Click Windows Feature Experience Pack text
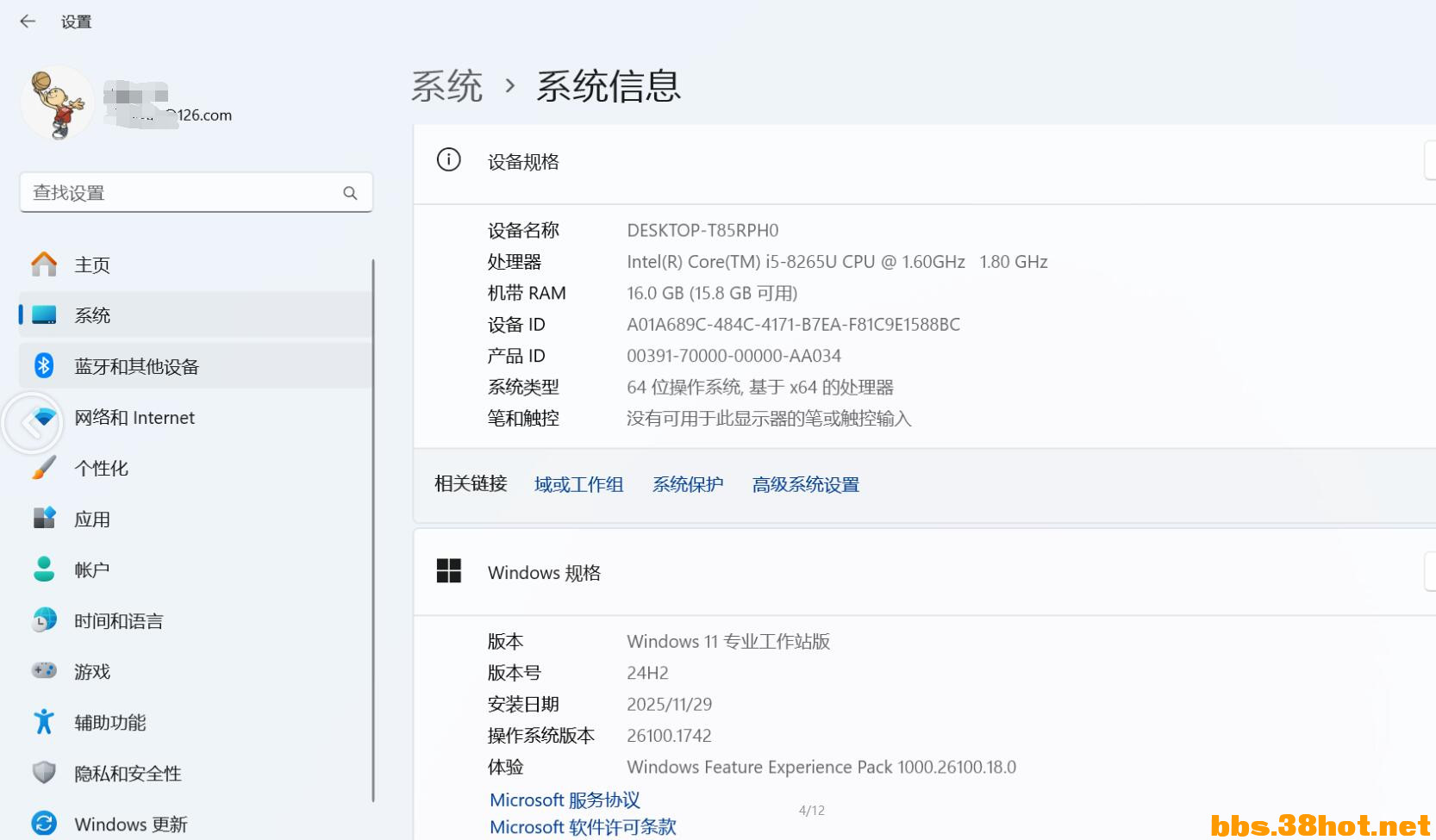1436x840 pixels. (821, 767)
